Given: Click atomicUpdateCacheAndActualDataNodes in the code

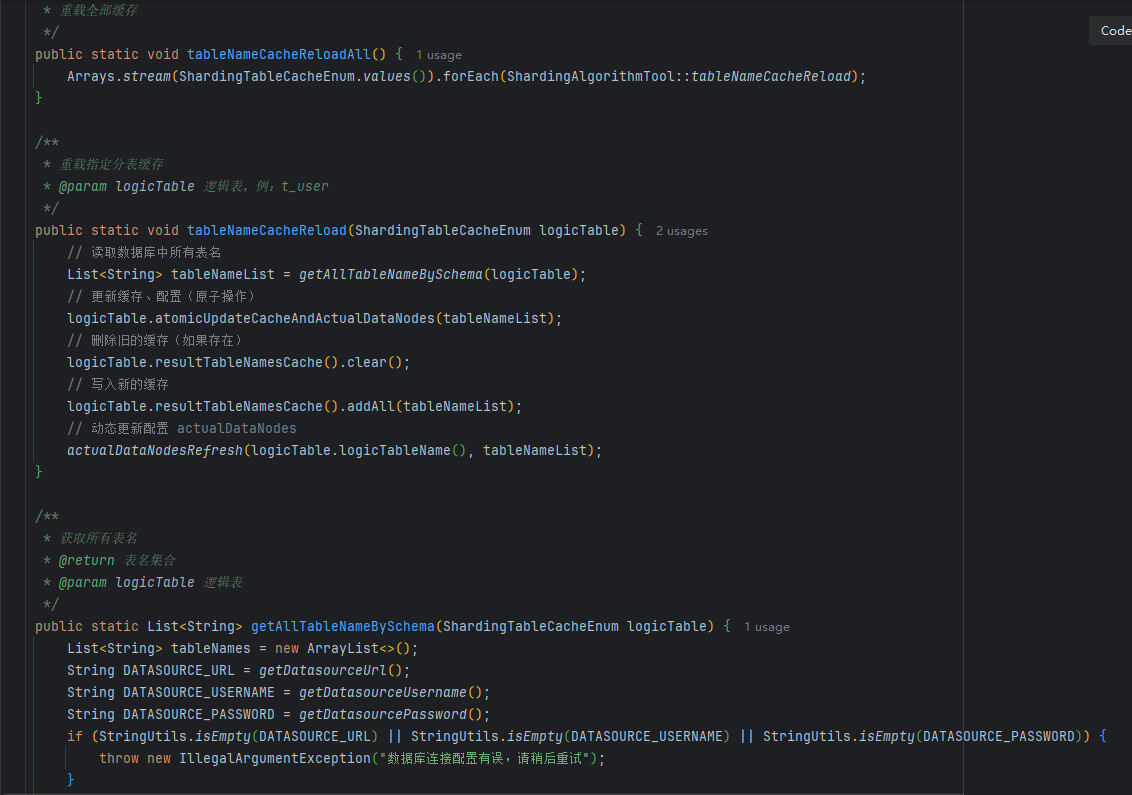Looking at the screenshot, I should tap(295, 319).
